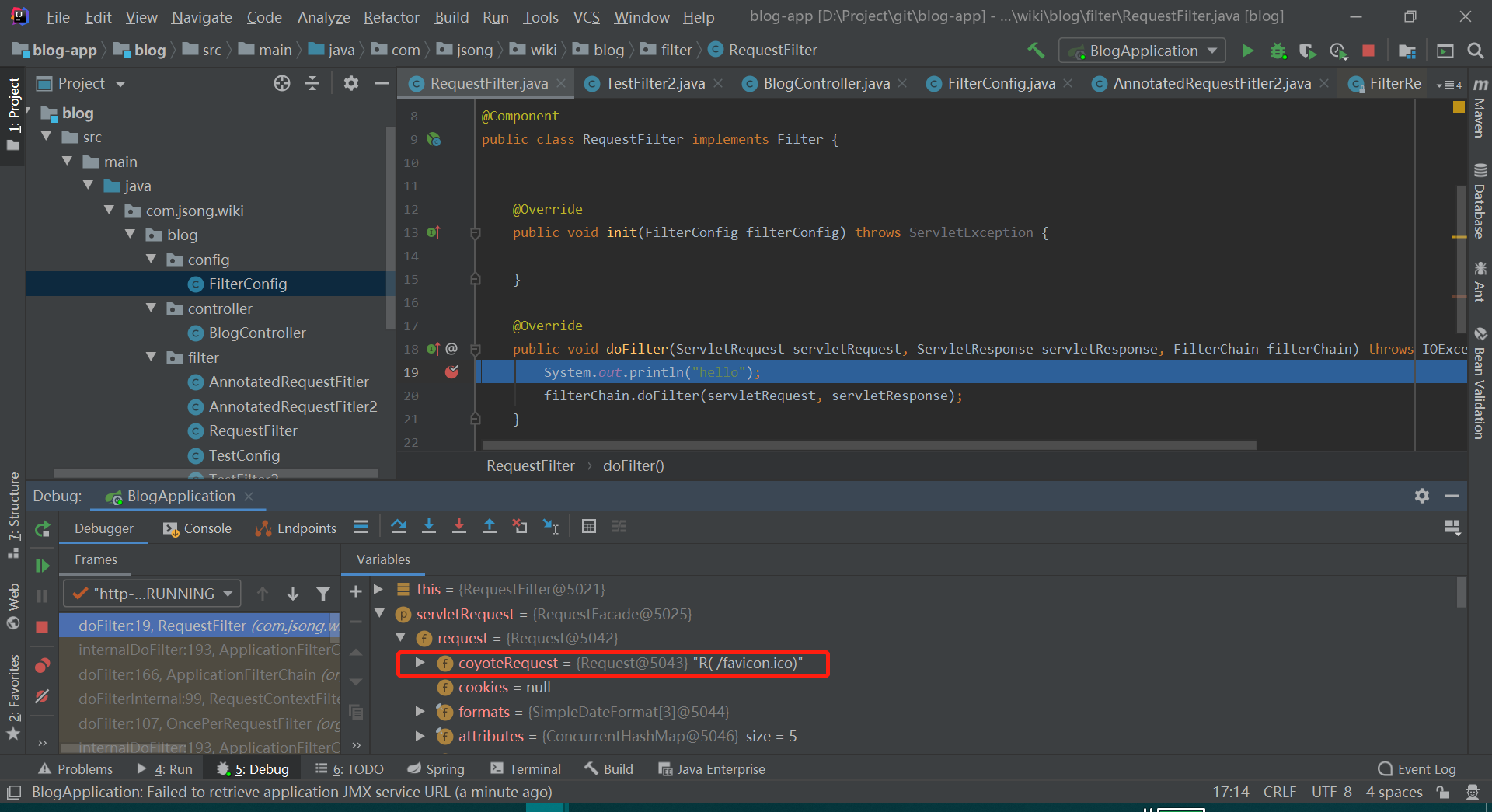Switch to BlogController.java editor tab
This screenshot has height=812, width=1492.
coord(826,83)
